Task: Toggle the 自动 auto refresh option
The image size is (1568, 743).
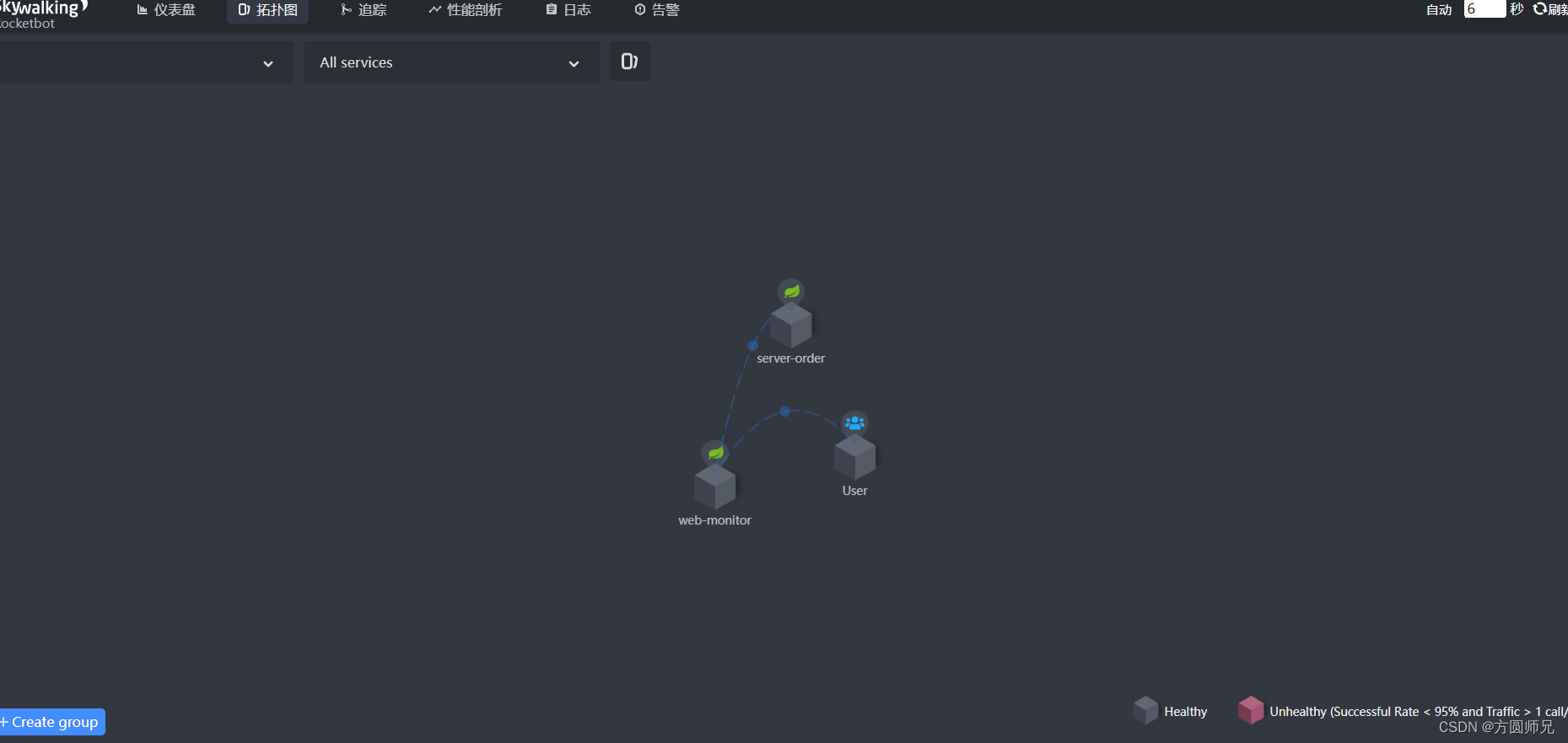Action: pos(1439,10)
